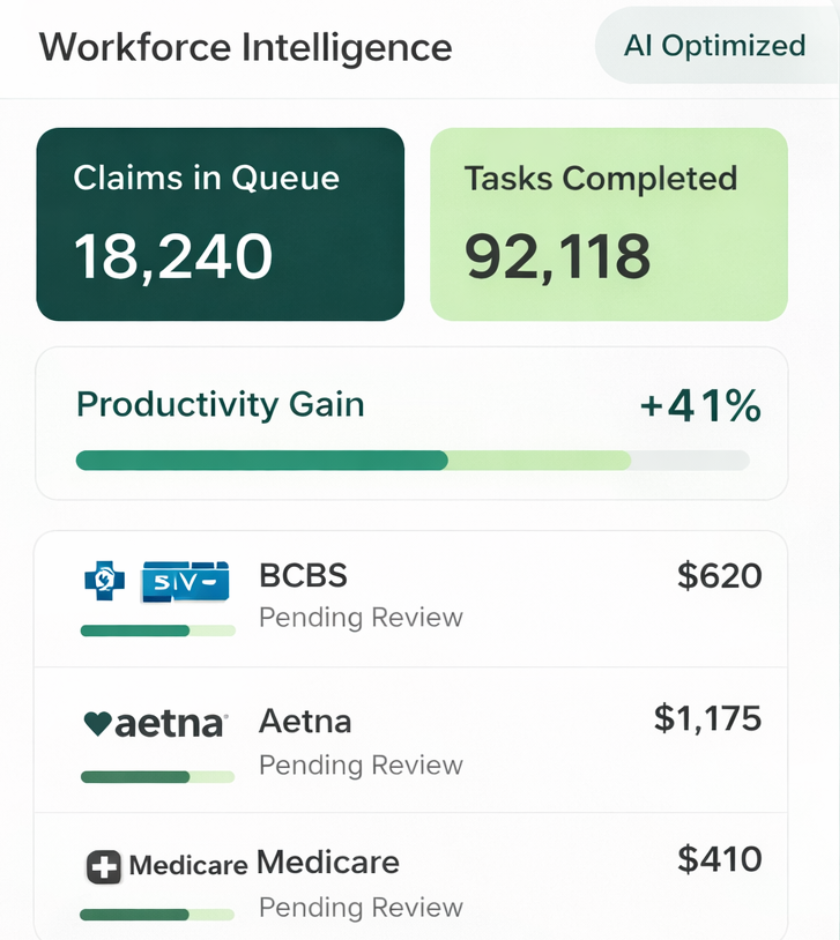Click the BCBS blue cross icon
Image resolution: width=840 pixels, height=940 pixels.
[x=105, y=581]
